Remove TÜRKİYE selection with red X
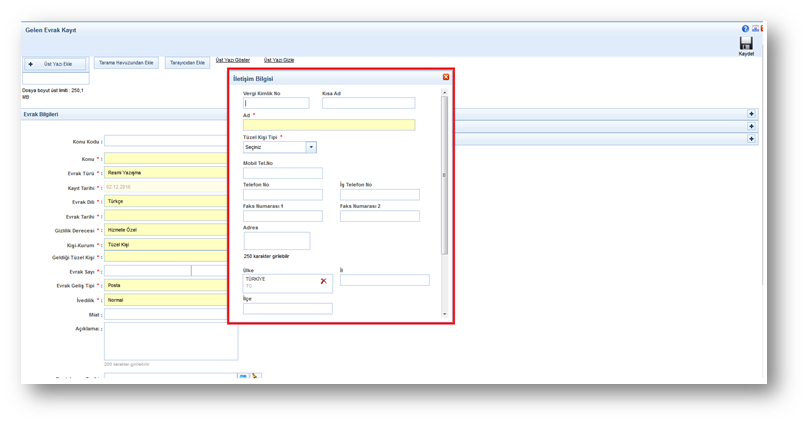Viewport: 809px width, 426px height. click(323, 281)
